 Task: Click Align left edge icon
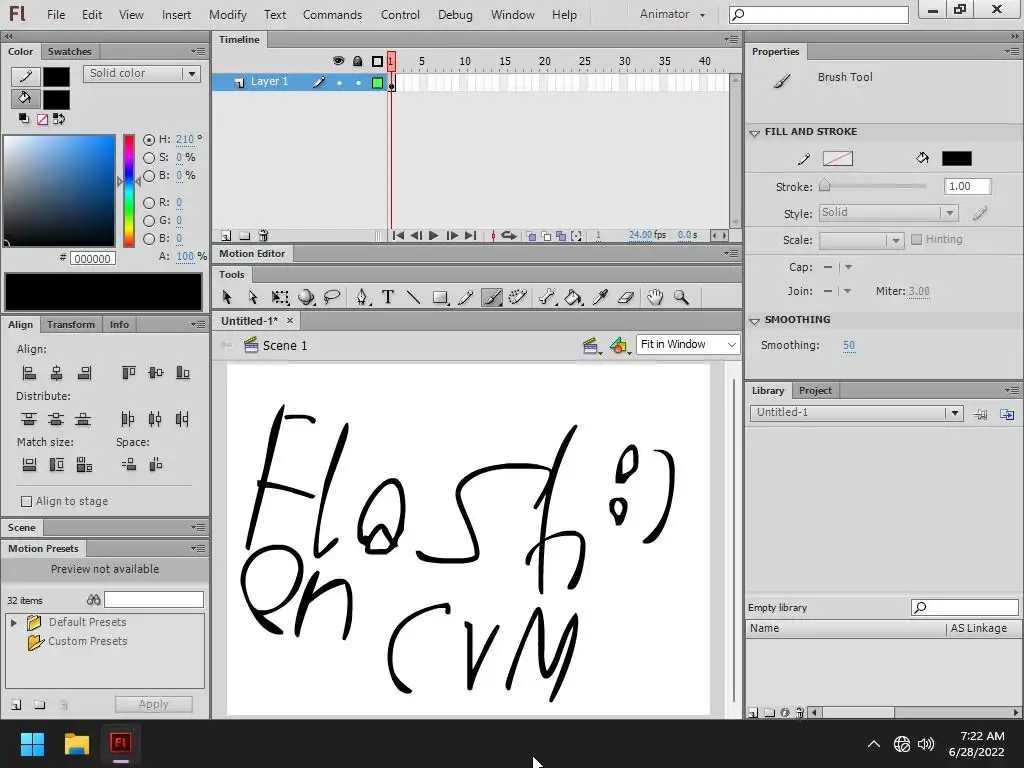(29, 373)
